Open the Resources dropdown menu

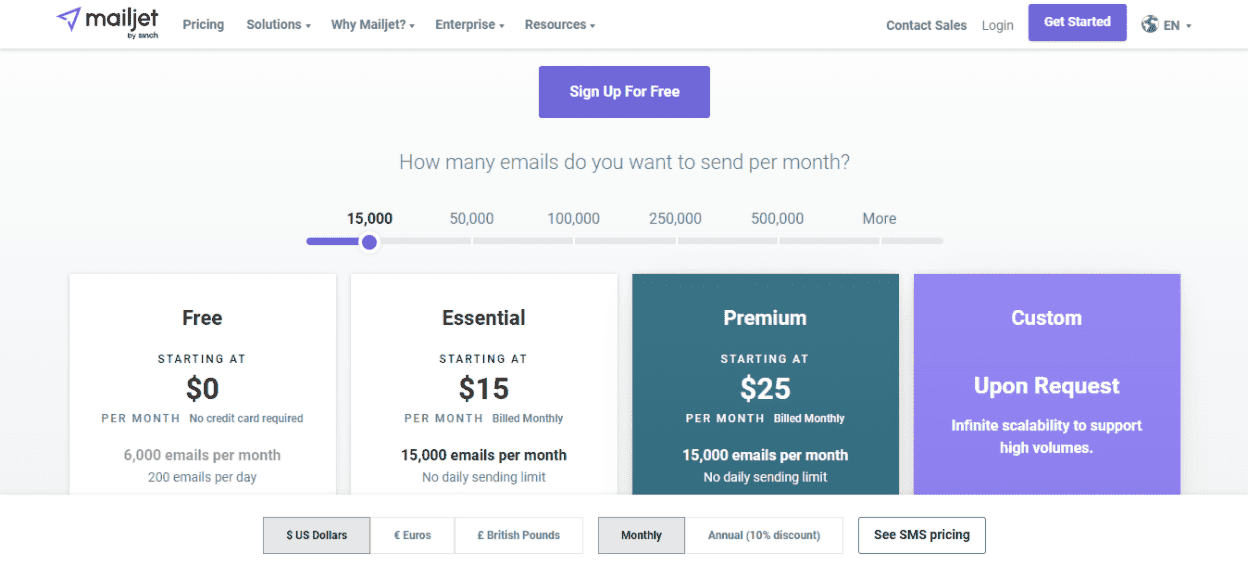(560, 24)
